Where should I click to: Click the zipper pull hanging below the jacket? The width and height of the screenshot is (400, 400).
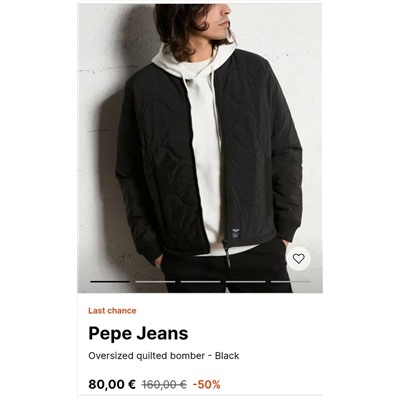tap(227, 256)
